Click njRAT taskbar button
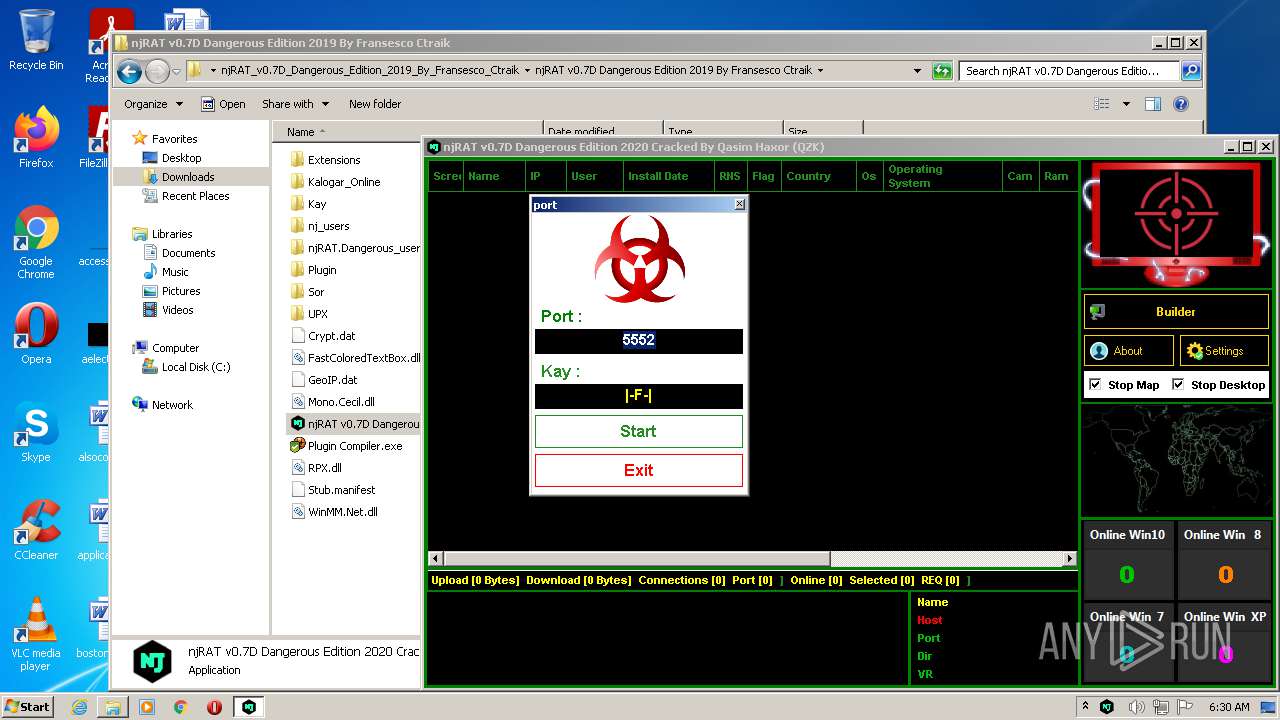The image size is (1280, 720). (249, 707)
